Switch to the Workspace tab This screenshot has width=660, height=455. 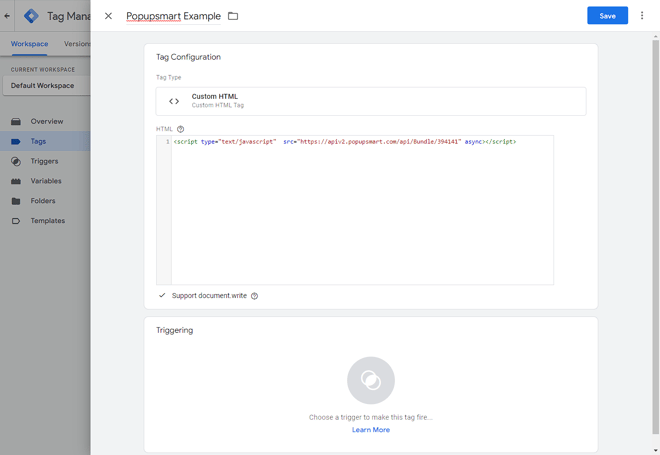point(29,44)
